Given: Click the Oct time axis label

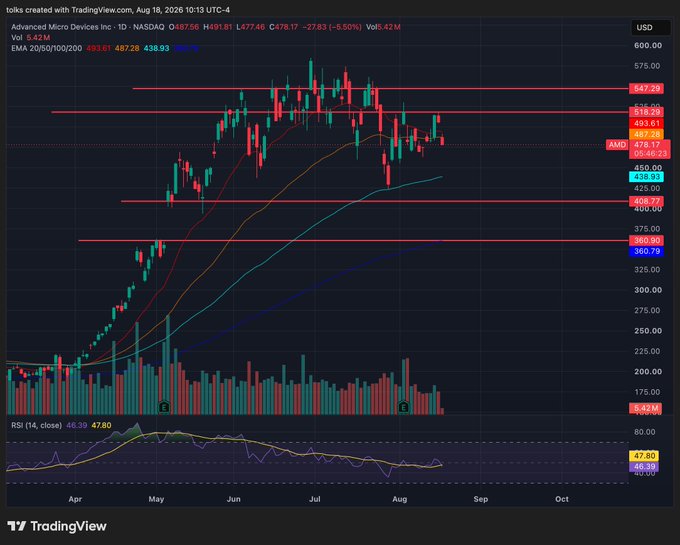Looking at the screenshot, I should (x=562, y=499).
